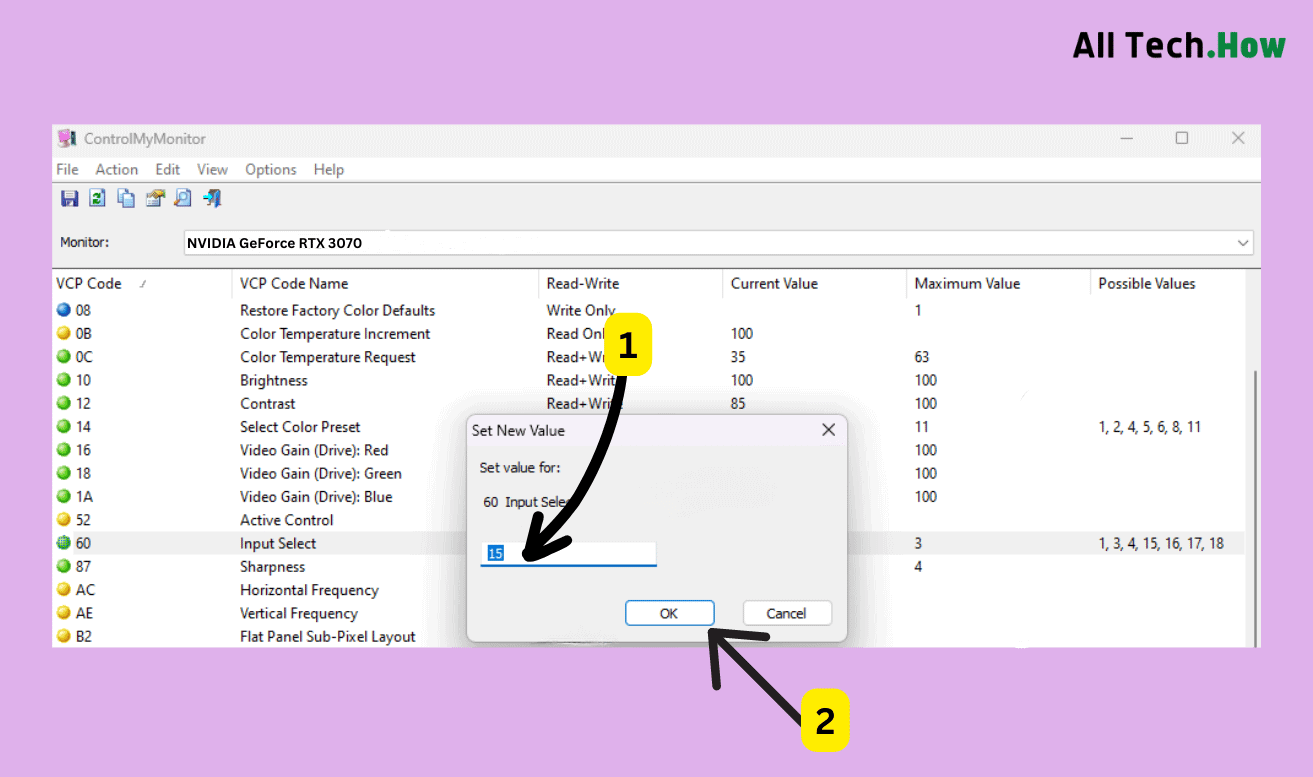
Task: Sort the list by the VCP Code column
Action: [88, 283]
